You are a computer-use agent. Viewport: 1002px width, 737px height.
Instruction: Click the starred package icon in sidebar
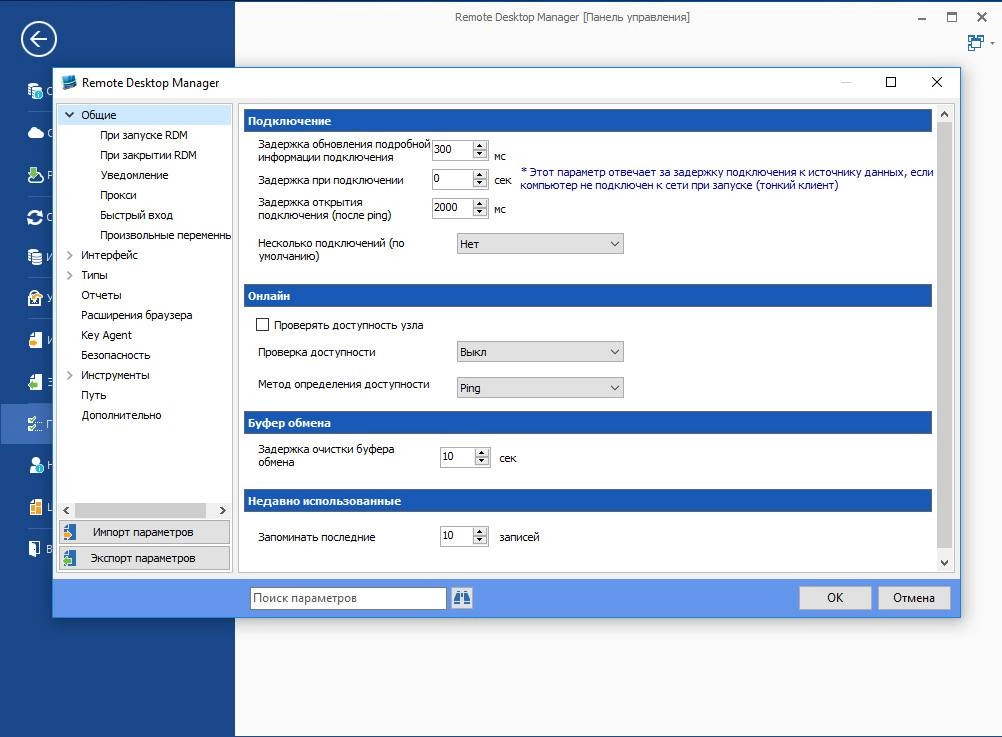tap(35, 298)
